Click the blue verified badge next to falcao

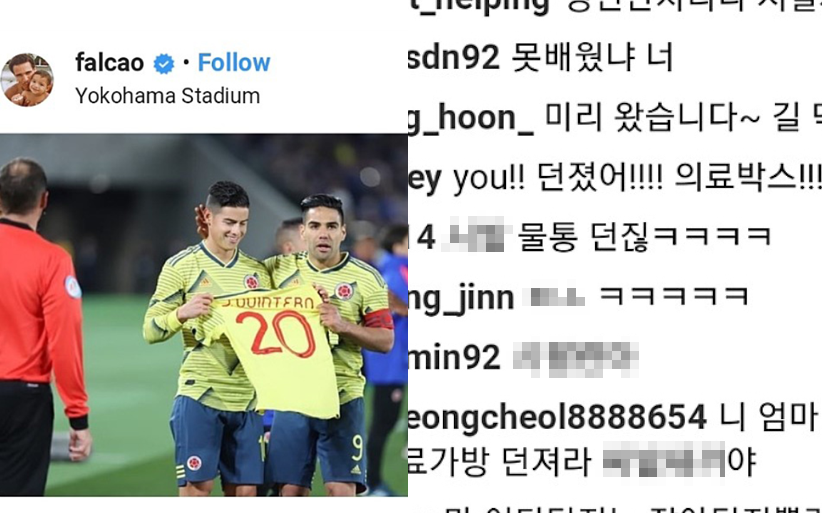click(x=164, y=64)
